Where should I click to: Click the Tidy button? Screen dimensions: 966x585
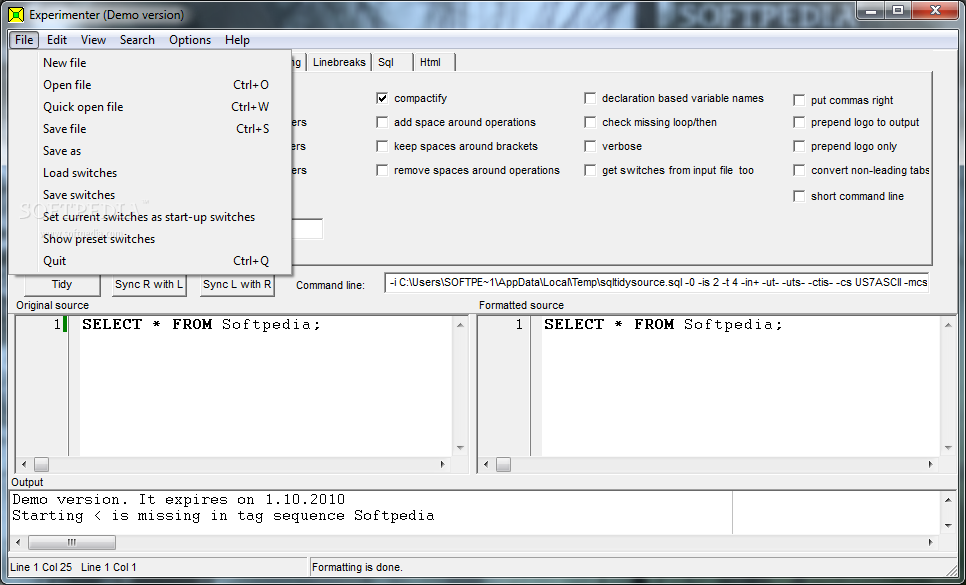[62, 284]
